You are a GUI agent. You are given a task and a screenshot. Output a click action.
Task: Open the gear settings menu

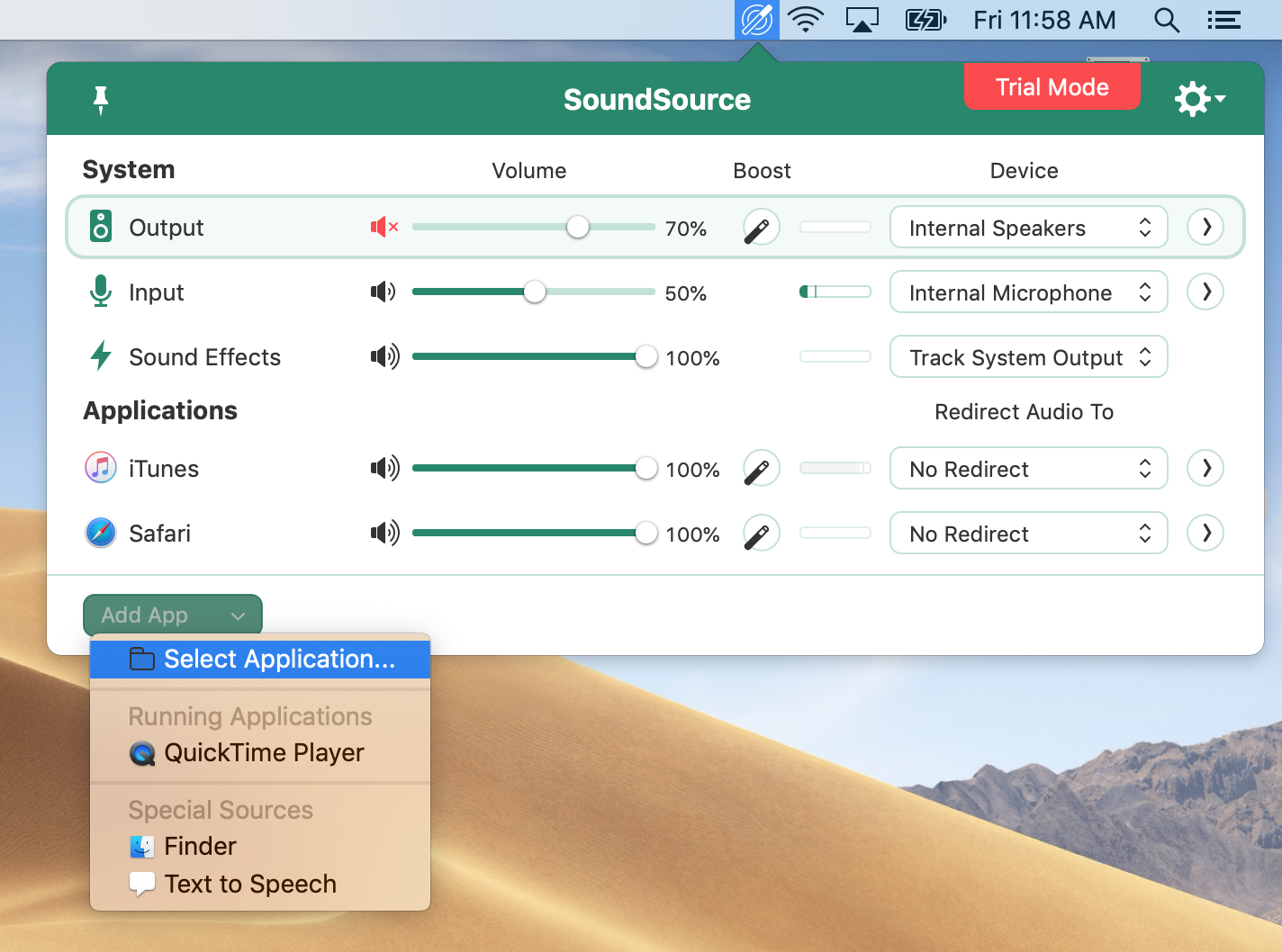point(1199,99)
